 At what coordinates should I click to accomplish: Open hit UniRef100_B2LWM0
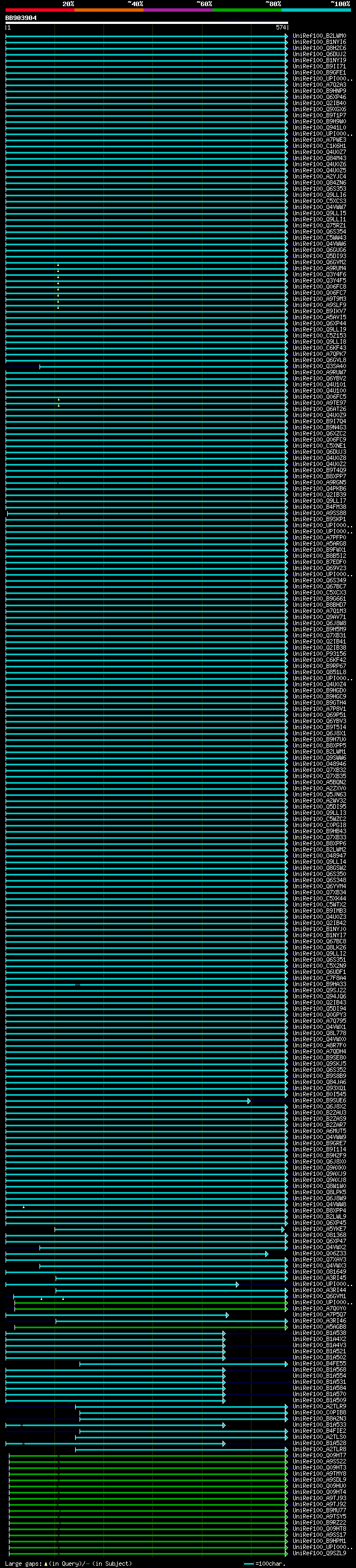click(319, 36)
